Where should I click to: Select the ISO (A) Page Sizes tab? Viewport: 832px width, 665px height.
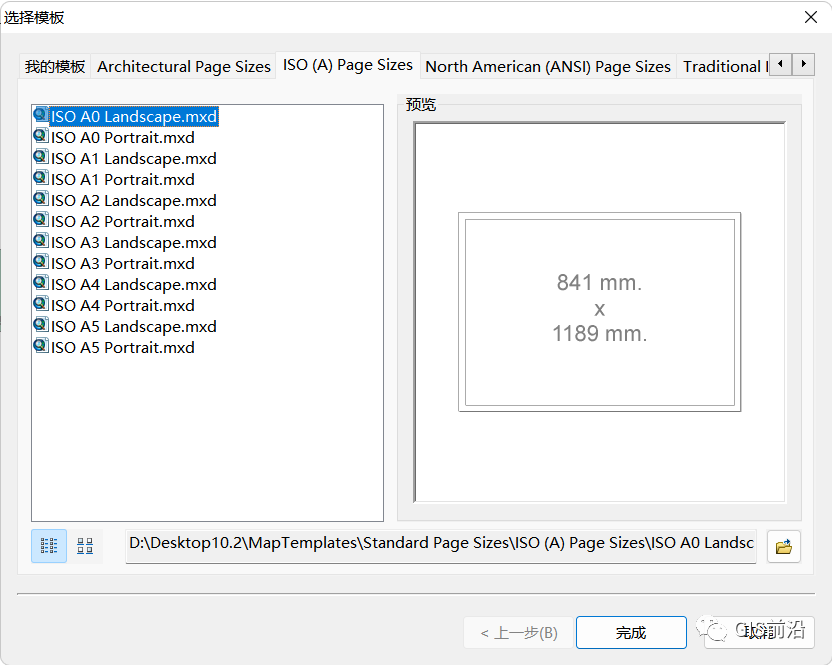click(x=348, y=65)
